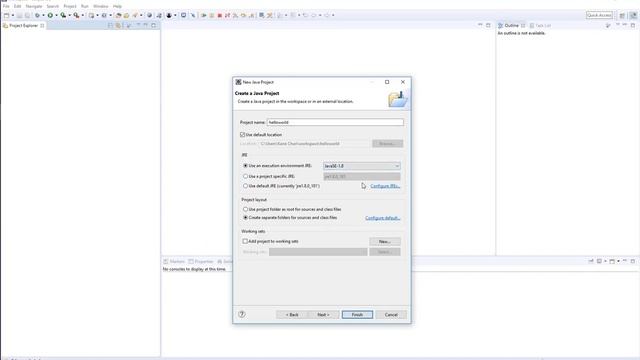The height and width of the screenshot is (360, 640).
Task: Click the Save All toolbar icon
Action: click(27, 15)
